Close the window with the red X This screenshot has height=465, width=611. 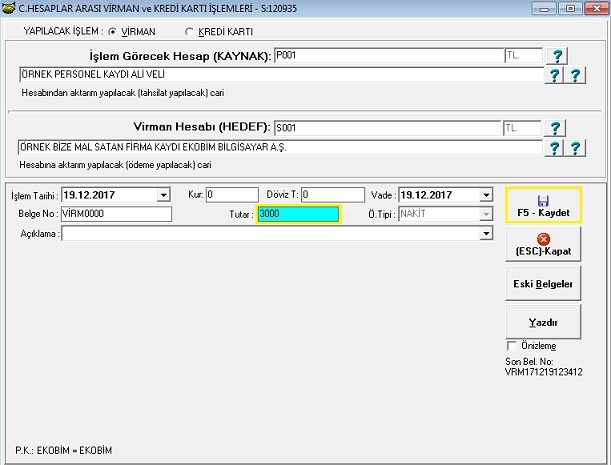pyautogui.click(x=597, y=8)
